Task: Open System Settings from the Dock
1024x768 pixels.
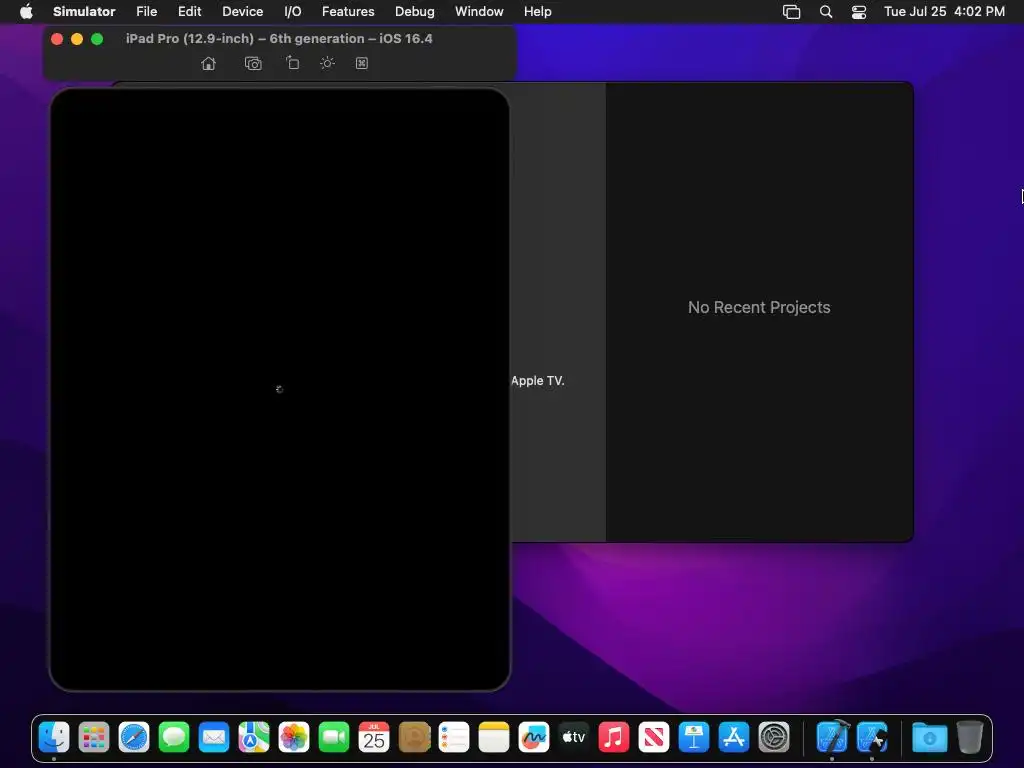Action: pos(774,737)
